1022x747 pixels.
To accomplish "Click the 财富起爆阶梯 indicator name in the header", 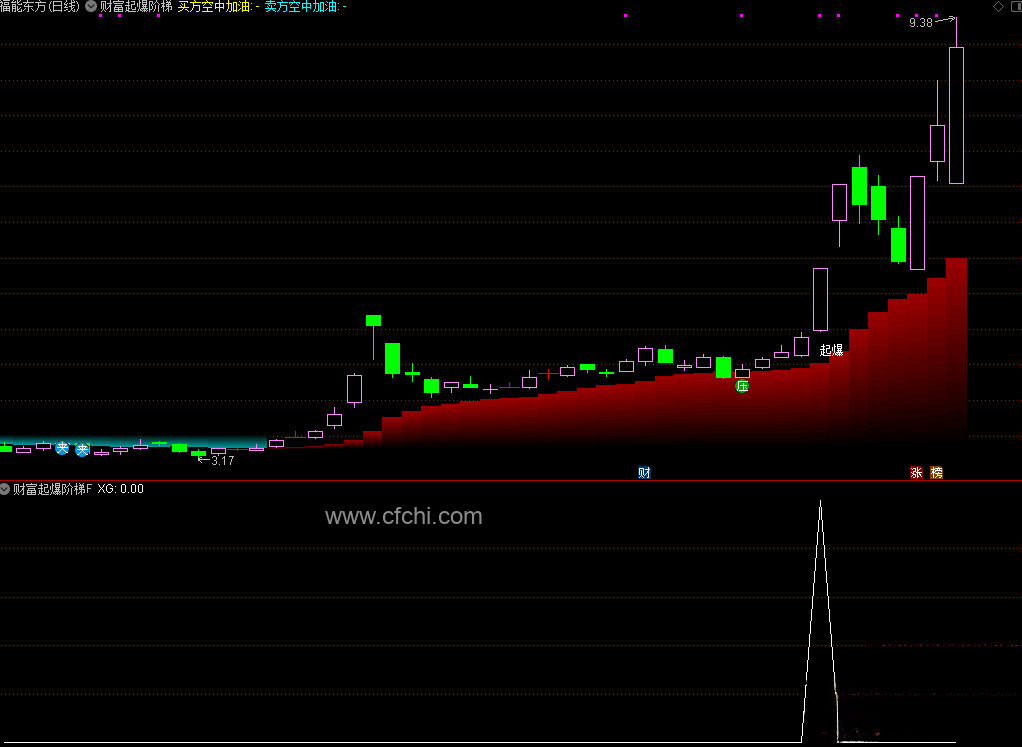I will click(x=136, y=7).
